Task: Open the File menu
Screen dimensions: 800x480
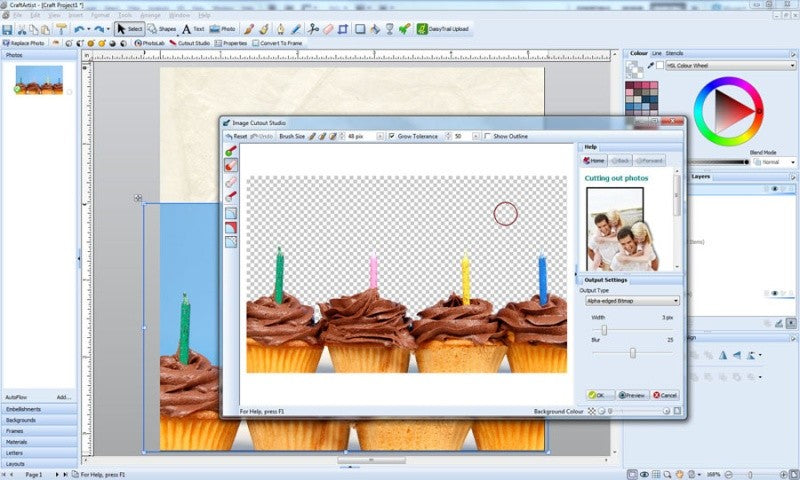Action: point(17,15)
